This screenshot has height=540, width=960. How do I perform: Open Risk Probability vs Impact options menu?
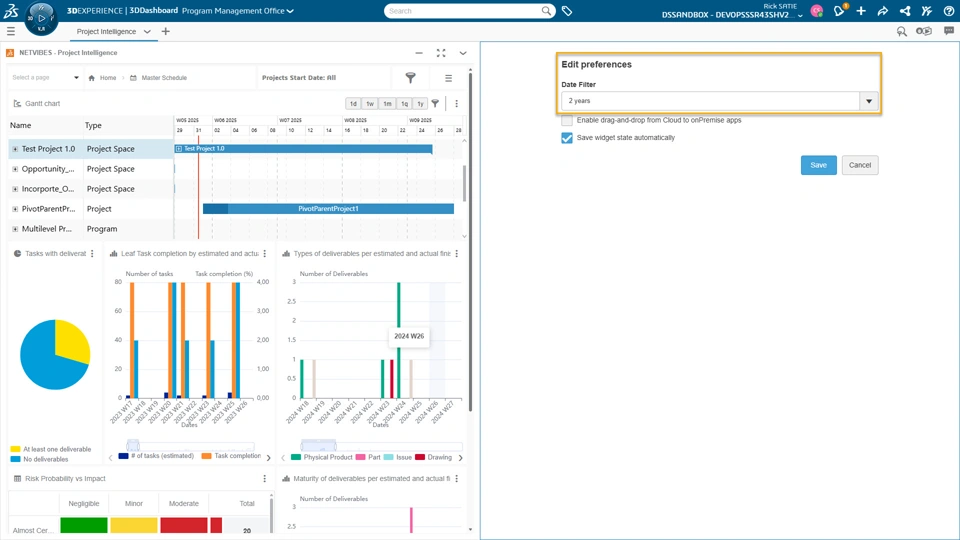tap(264, 479)
